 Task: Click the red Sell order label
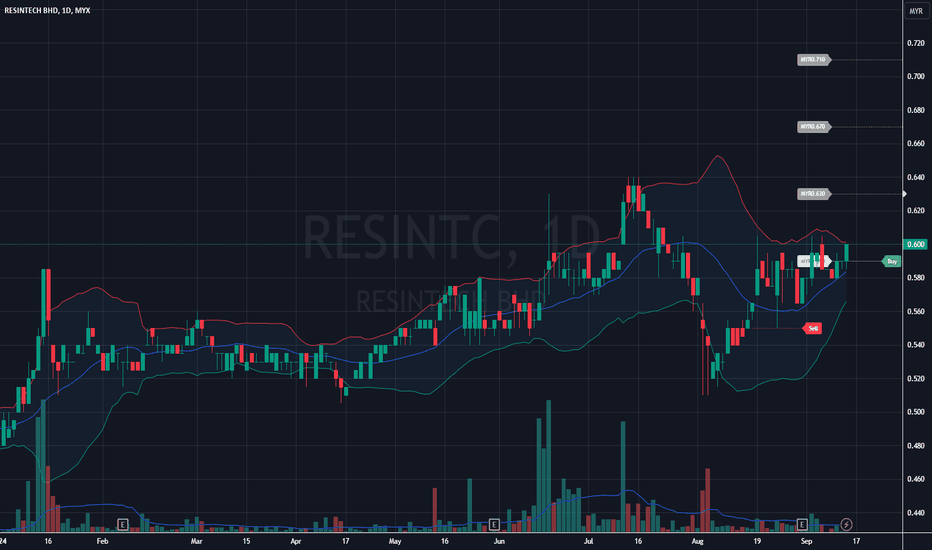812,328
